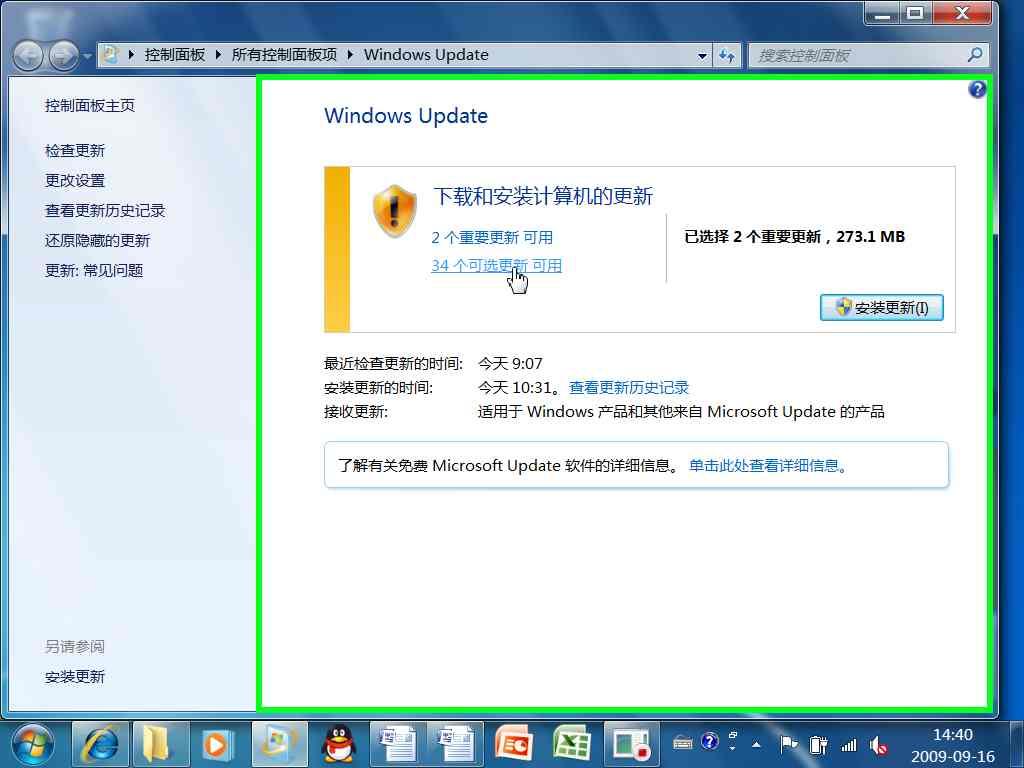
Task: Open PowerPoint from the taskbar
Action: coord(514,743)
